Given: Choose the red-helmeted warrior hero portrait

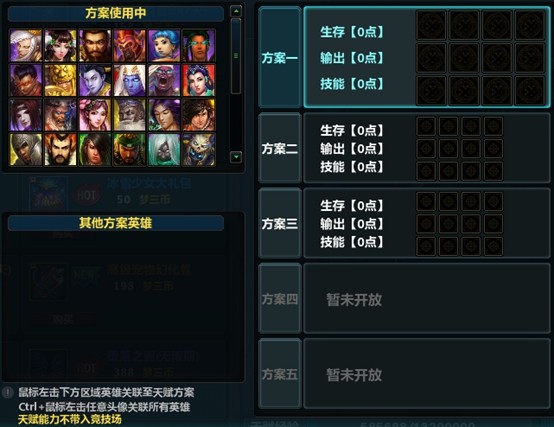Looking at the screenshot, I should [129, 46].
